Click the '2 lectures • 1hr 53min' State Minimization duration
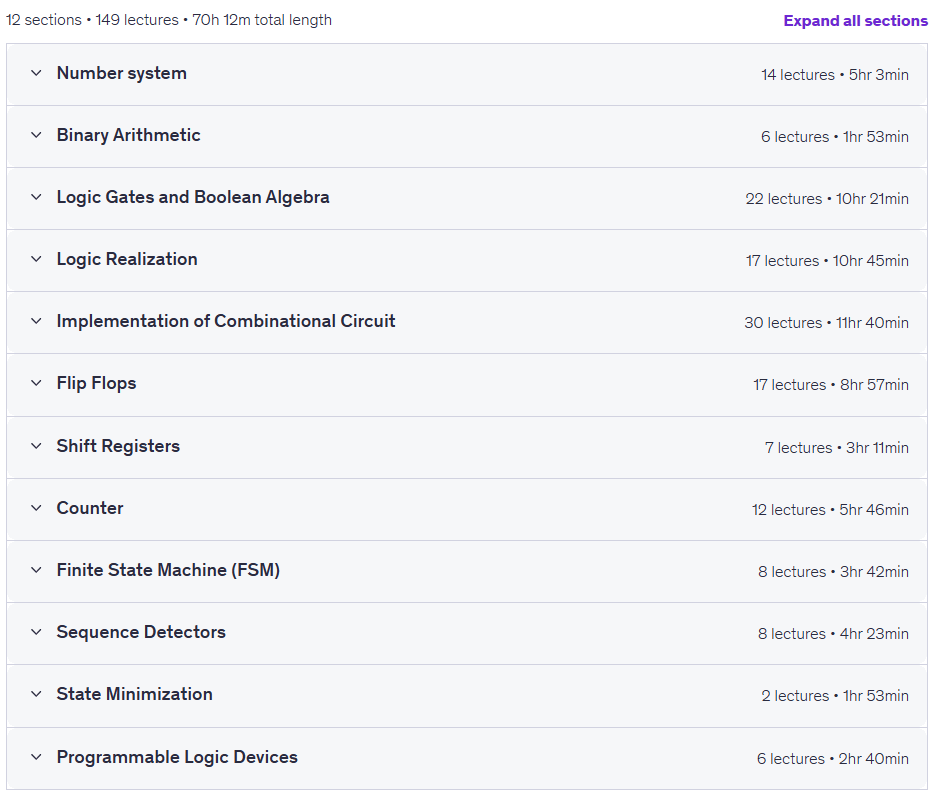Image resolution: width=934 pixels, height=799 pixels. [835, 696]
